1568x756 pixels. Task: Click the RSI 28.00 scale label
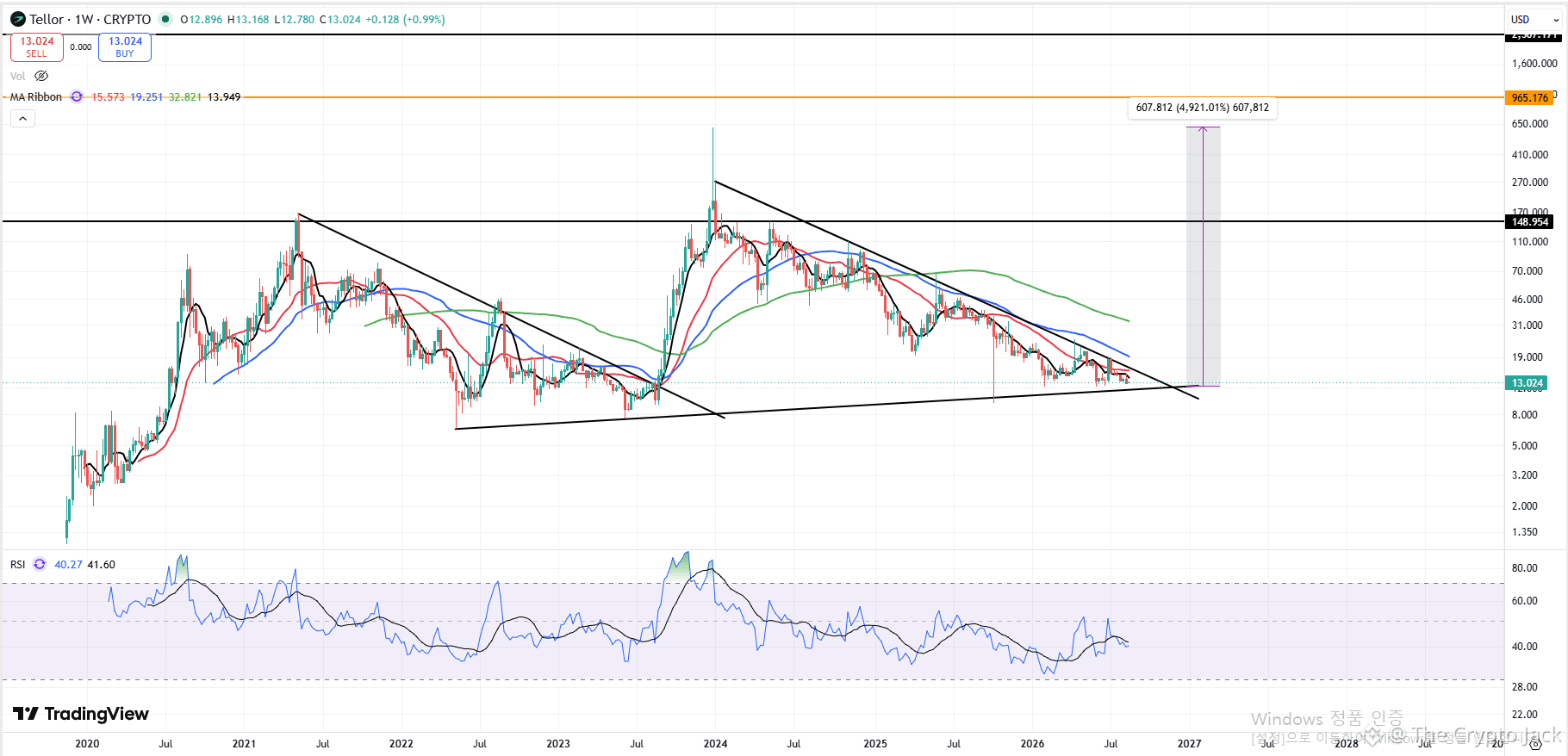click(x=1525, y=686)
